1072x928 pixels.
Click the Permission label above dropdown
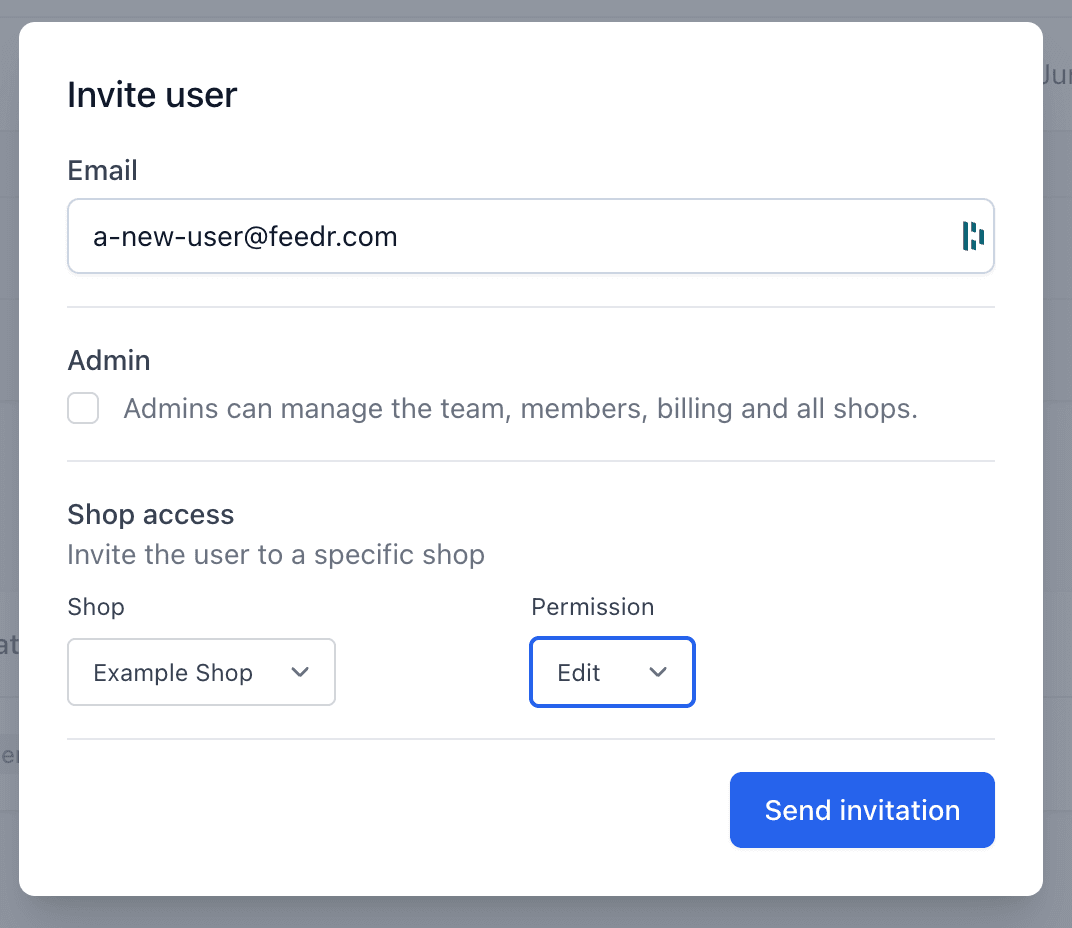point(592,607)
